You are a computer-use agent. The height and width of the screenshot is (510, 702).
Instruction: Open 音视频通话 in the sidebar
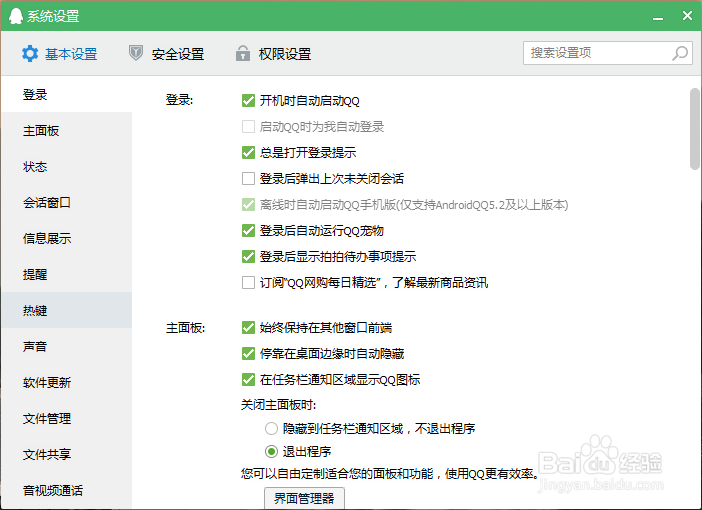point(67,490)
